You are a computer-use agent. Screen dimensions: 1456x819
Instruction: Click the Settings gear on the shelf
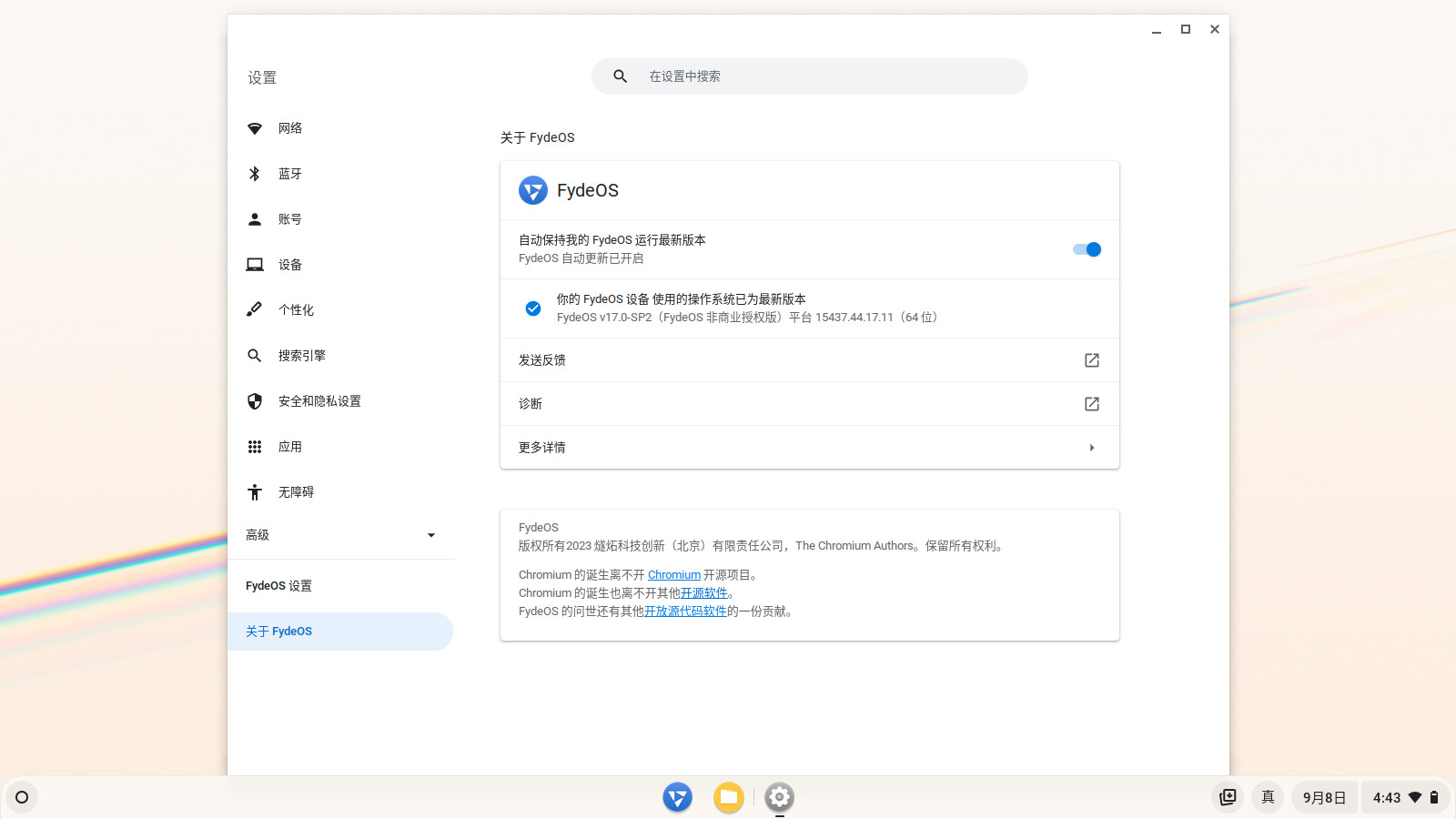[779, 797]
